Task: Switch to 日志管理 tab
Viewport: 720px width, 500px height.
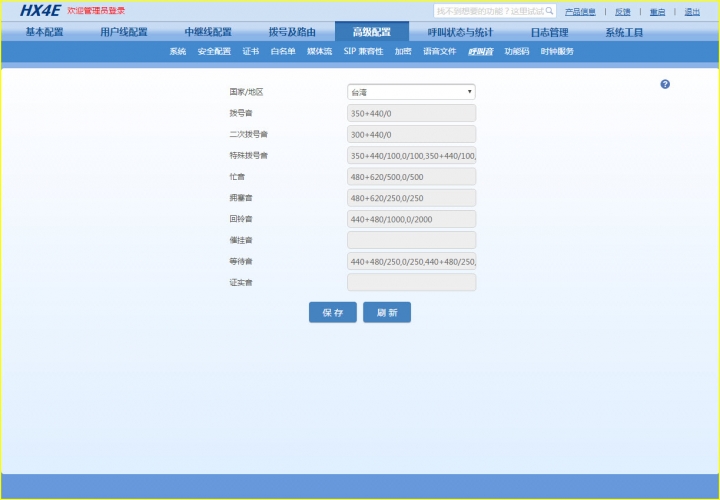Action: pyautogui.click(x=550, y=32)
